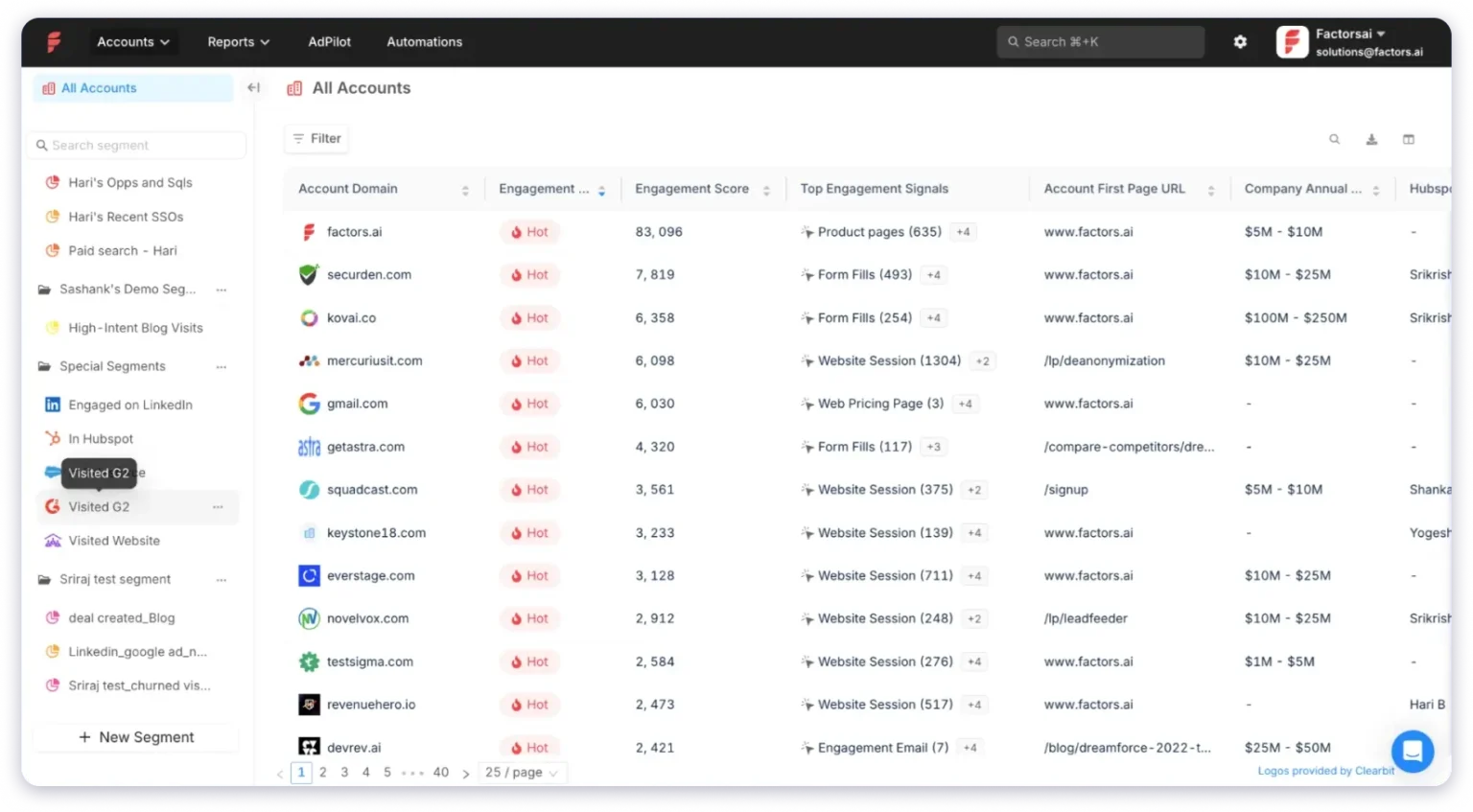Select the LinkedIn icon next to Engaged on LinkedIn
The image size is (1473, 812).
pyautogui.click(x=53, y=404)
